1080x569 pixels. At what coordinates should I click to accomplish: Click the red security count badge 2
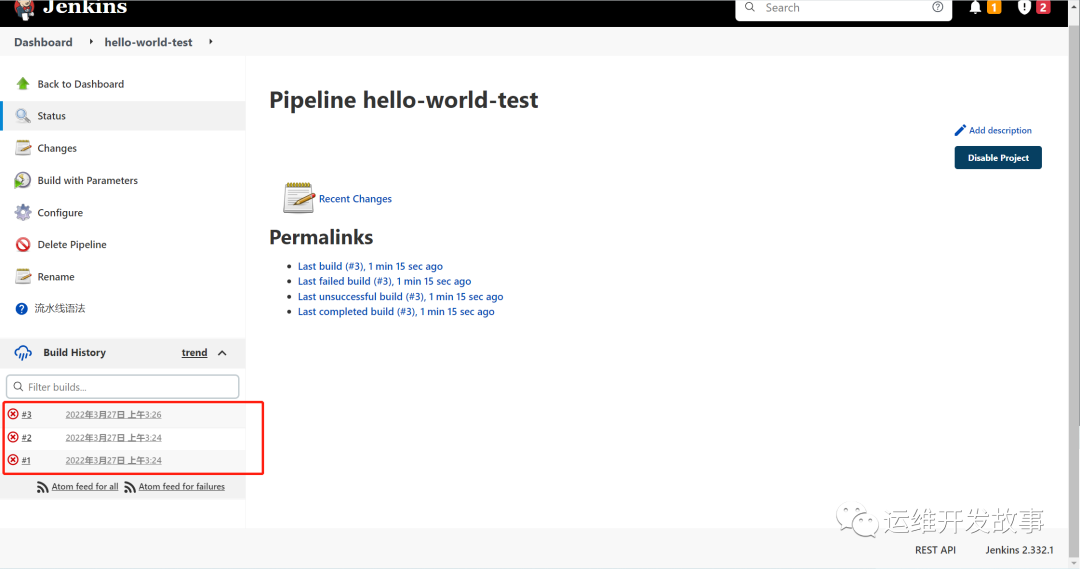(1043, 8)
